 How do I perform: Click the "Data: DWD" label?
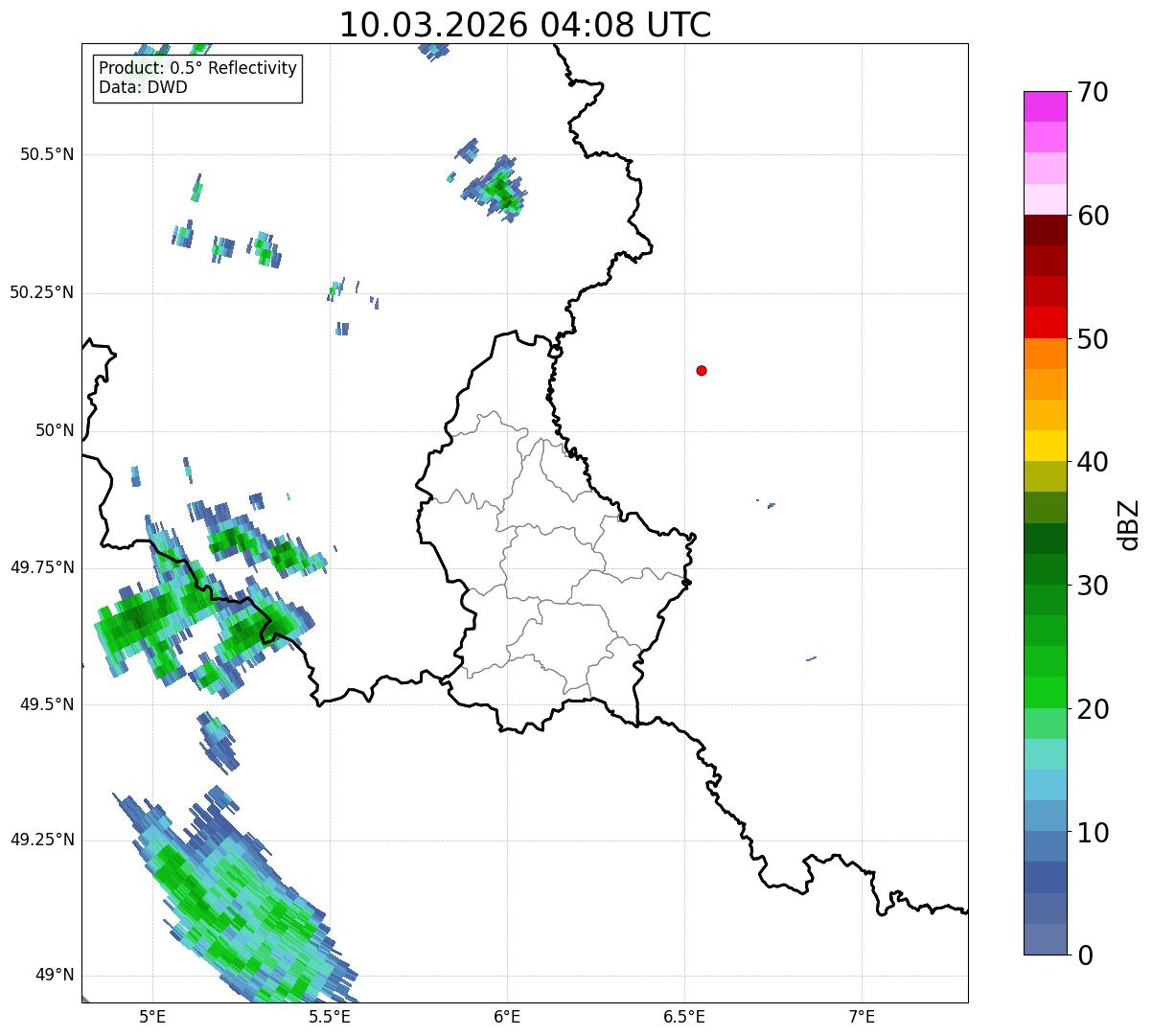143,87
